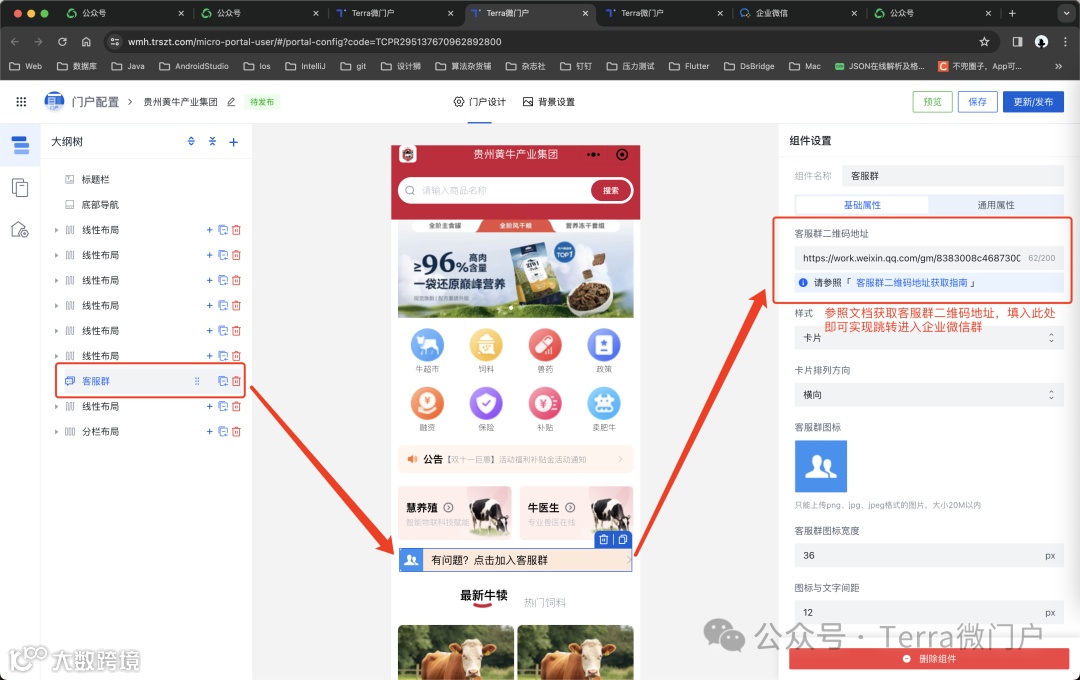
Task: Click the 保存 button
Action: click(977, 102)
